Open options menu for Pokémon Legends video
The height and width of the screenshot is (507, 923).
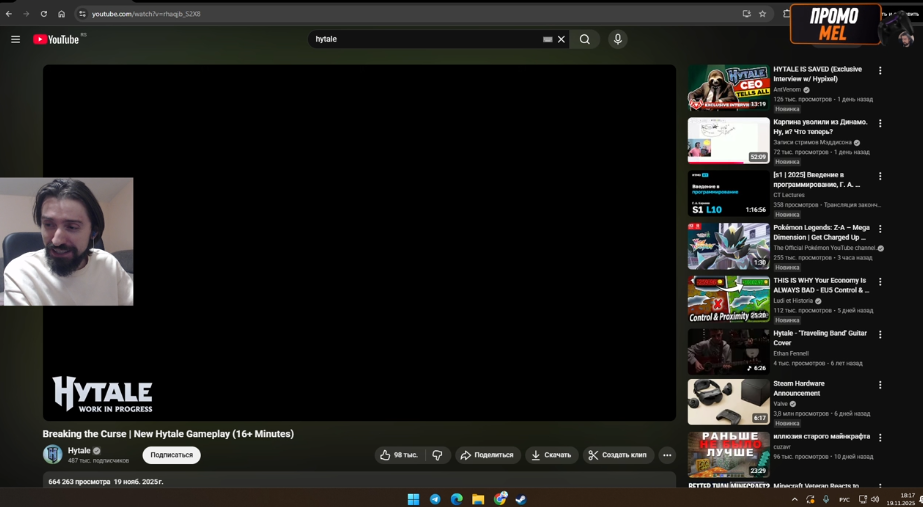point(880,229)
